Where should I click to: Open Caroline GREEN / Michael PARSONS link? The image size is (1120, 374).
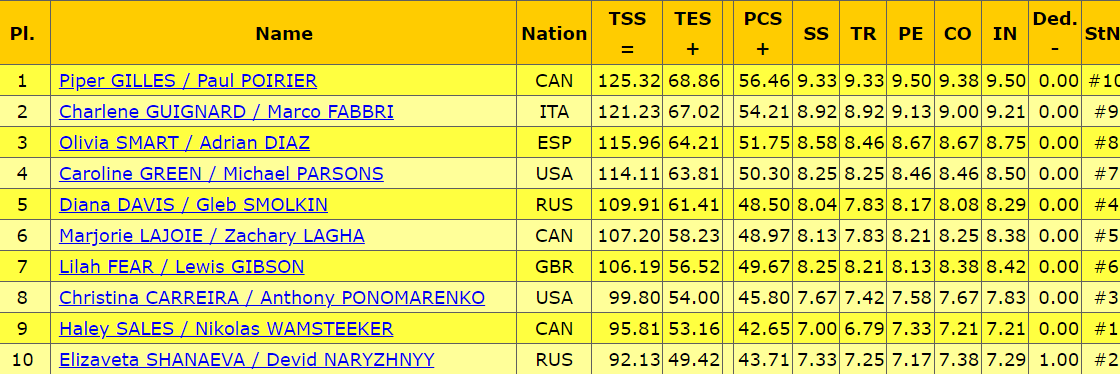point(221,174)
